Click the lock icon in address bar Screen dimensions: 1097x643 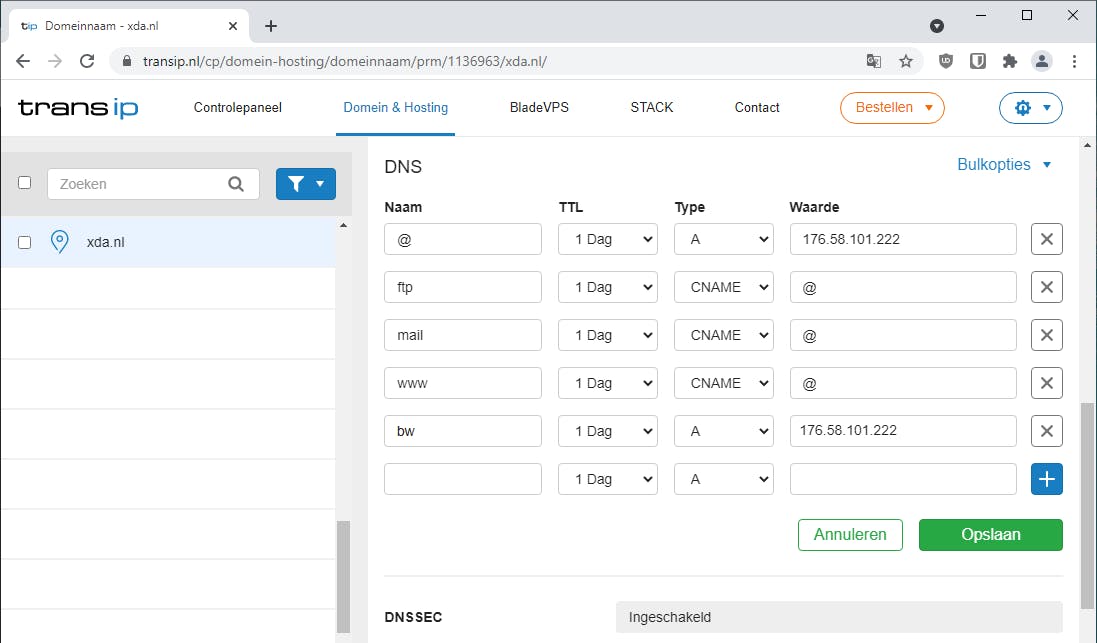click(x=127, y=61)
